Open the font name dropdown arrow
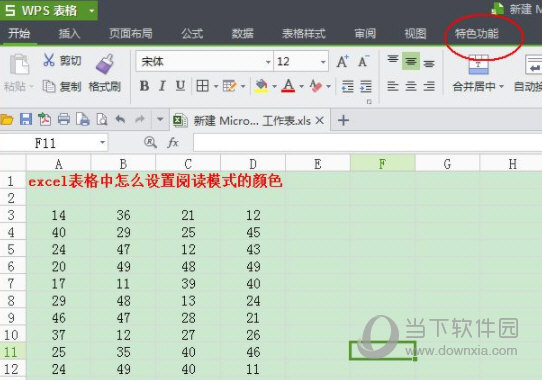 268,62
